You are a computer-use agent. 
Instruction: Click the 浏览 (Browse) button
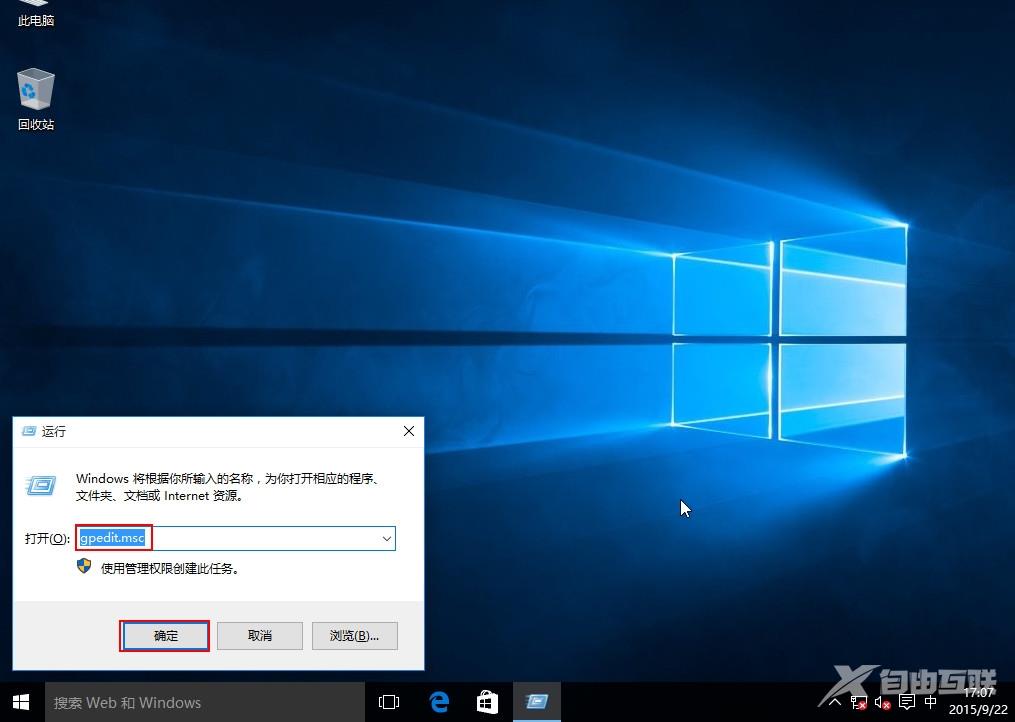click(x=355, y=636)
